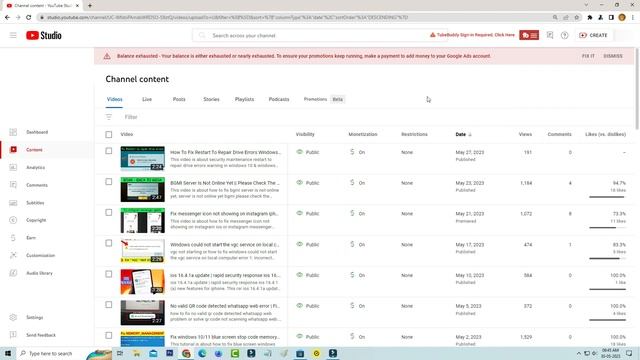Open Mail app from the taskbar
This screenshot has width=640, height=360.
pos(153,353)
